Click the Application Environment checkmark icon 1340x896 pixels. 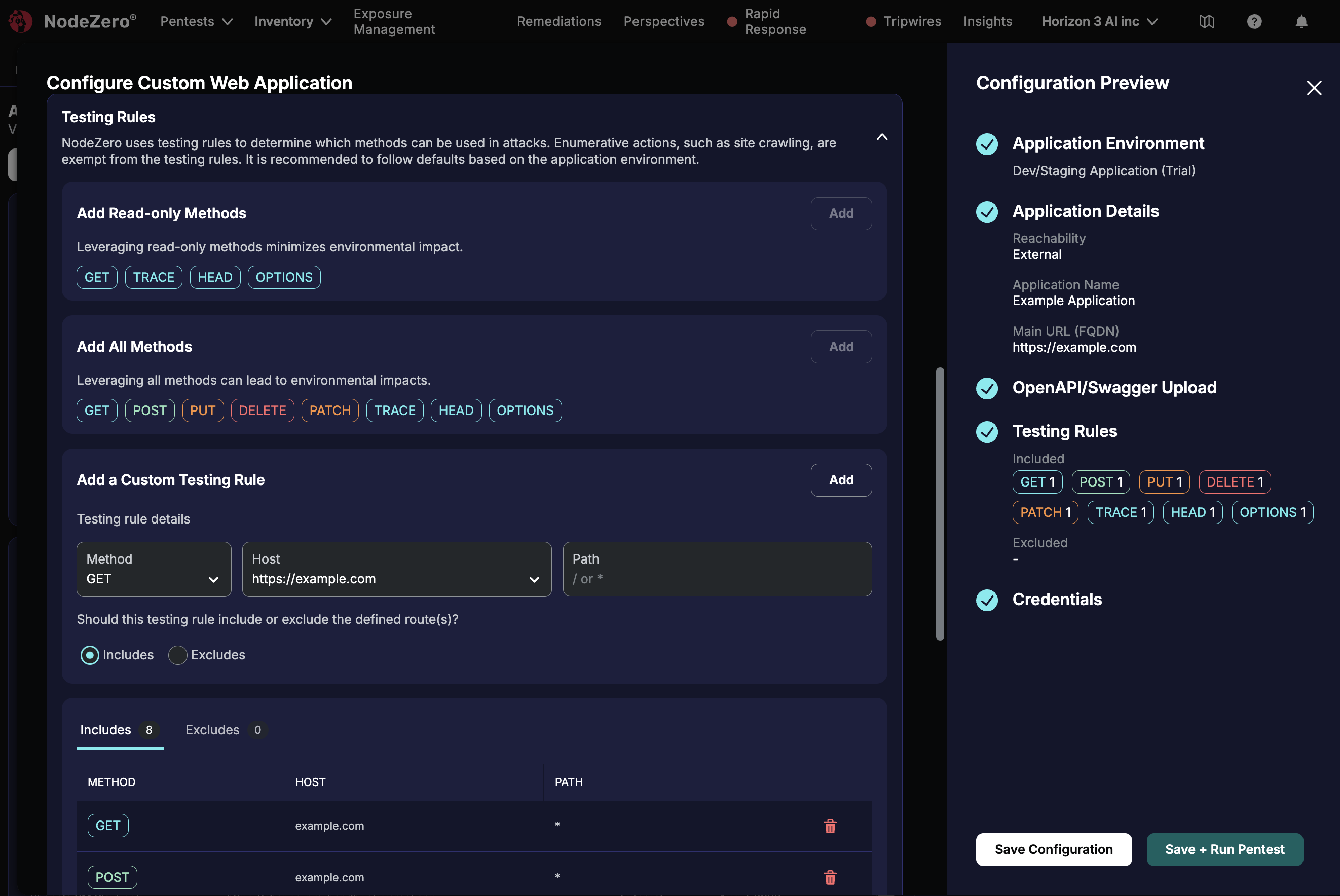point(987,144)
